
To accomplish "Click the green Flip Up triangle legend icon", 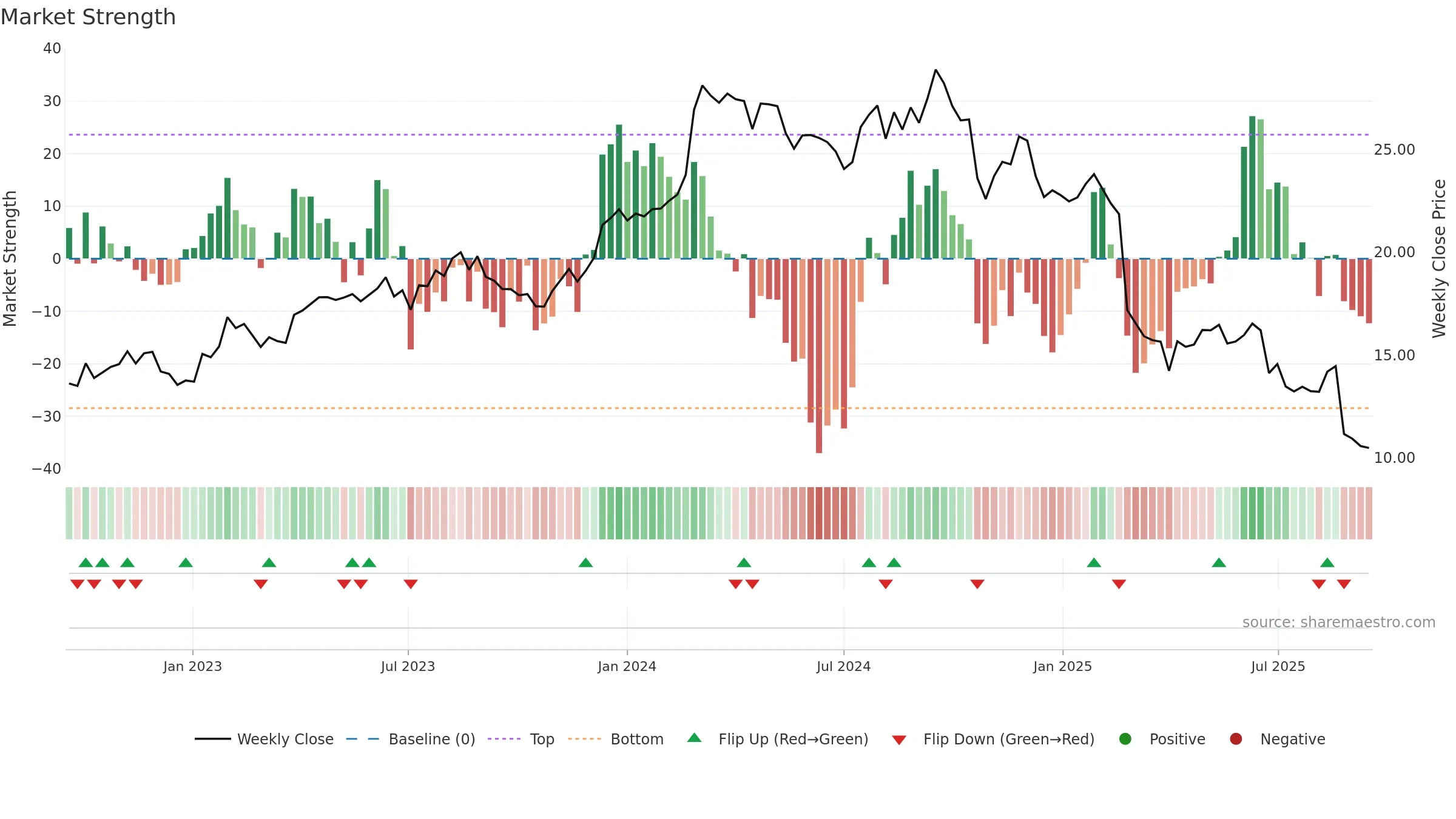I will [x=695, y=738].
